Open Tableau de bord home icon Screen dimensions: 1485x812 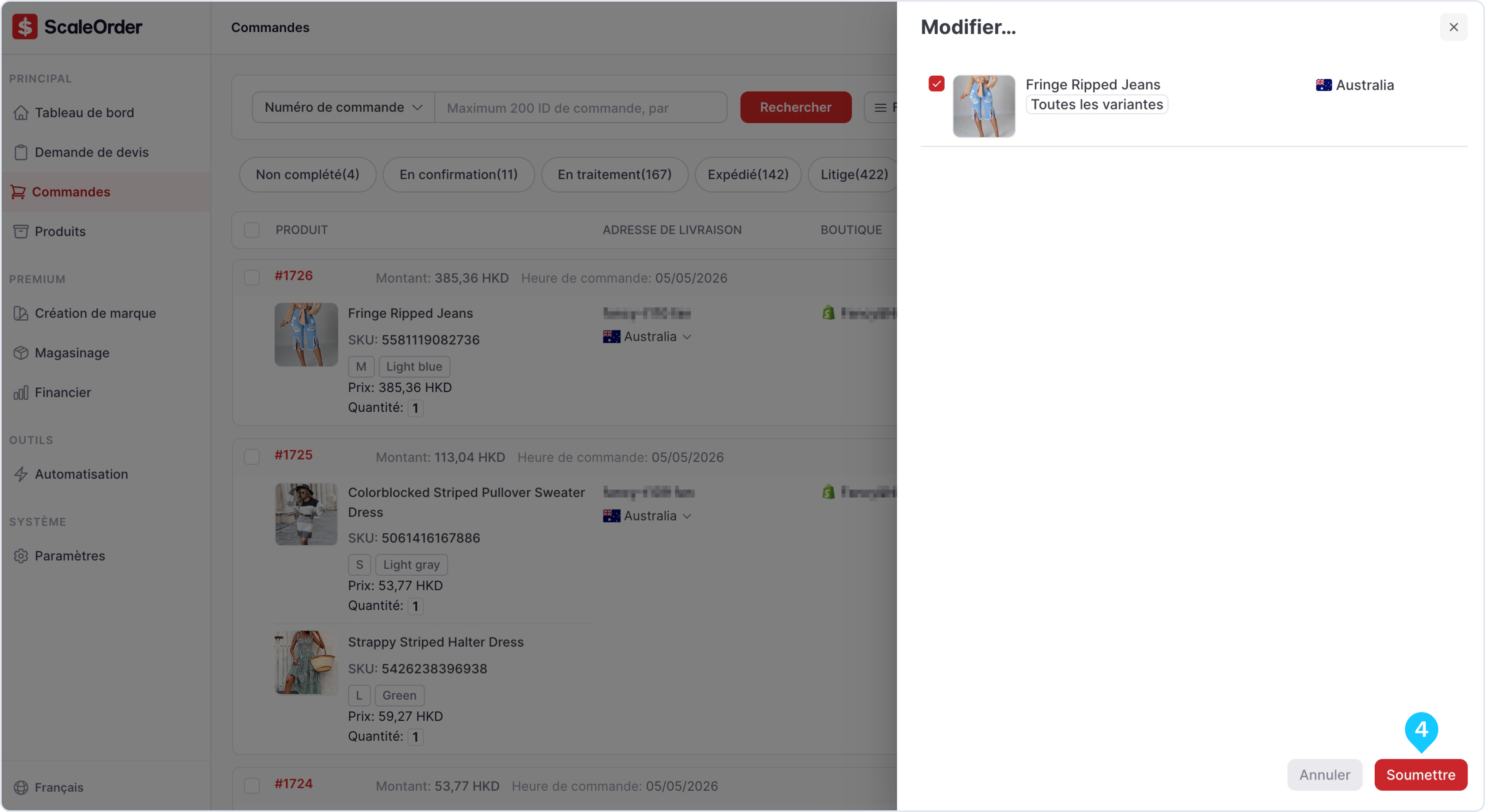tap(21, 112)
